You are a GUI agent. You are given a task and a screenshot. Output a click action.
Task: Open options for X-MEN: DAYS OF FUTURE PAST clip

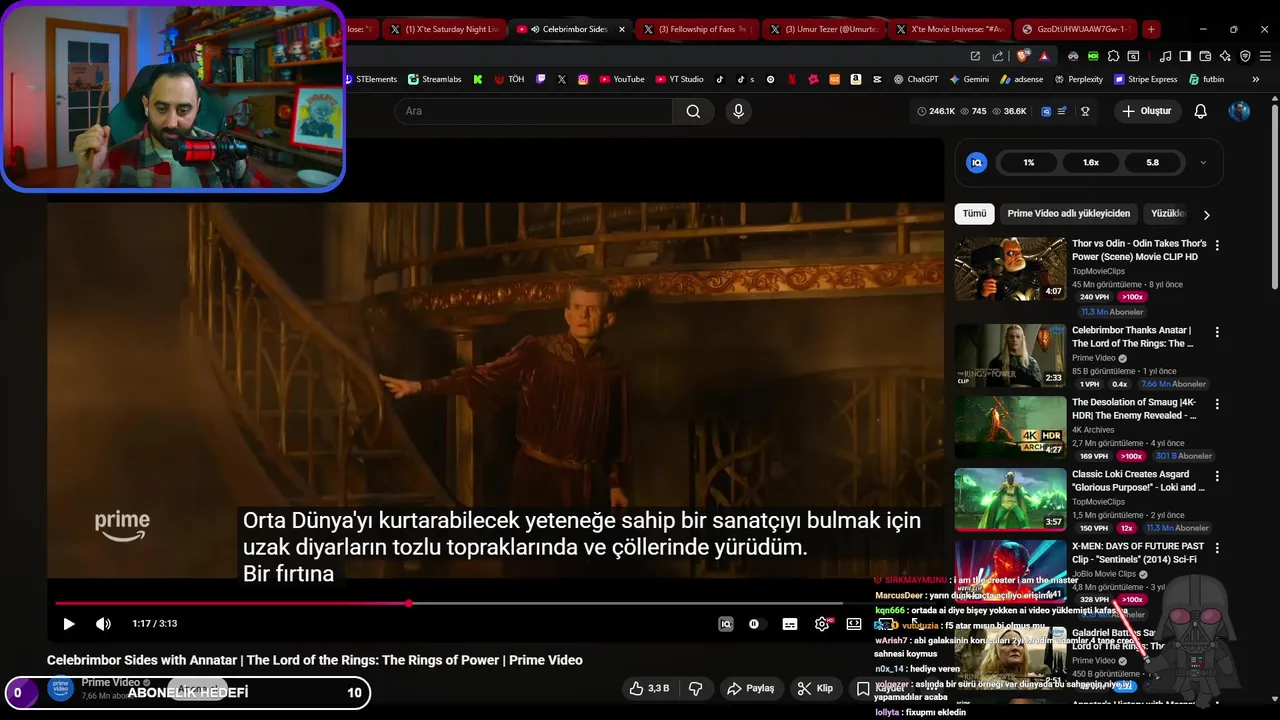point(1217,548)
